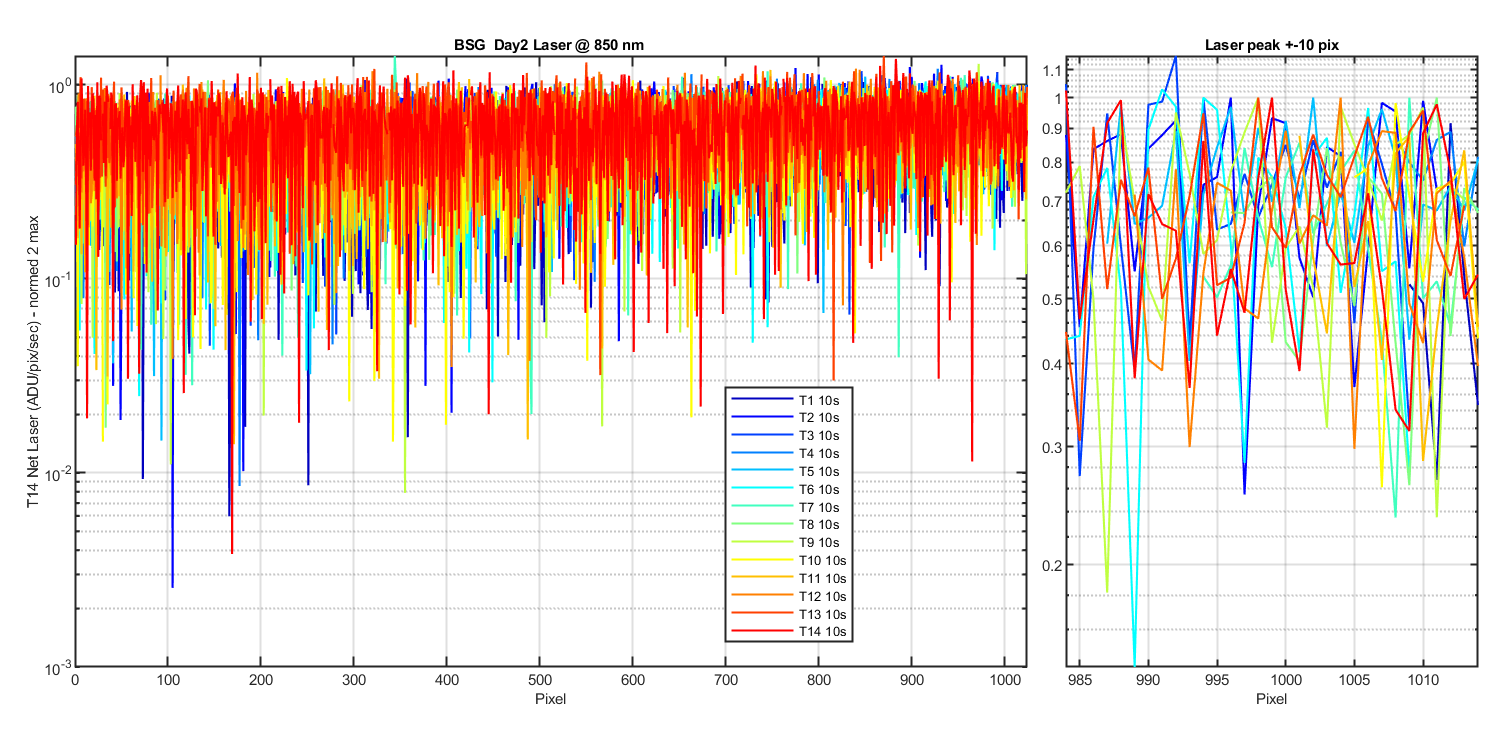Click the T12 10s legend entry
The image size is (1500, 750).
tap(788, 596)
